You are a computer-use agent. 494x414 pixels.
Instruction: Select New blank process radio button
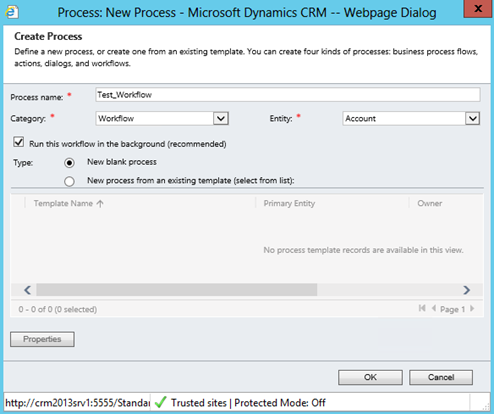[x=69, y=163]
